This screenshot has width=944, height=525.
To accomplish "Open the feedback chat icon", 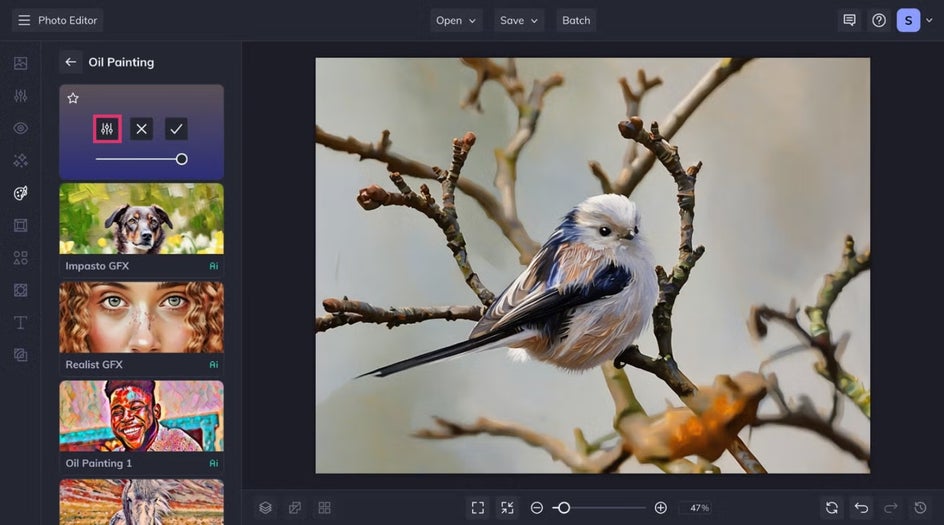I will coord(849,20).
